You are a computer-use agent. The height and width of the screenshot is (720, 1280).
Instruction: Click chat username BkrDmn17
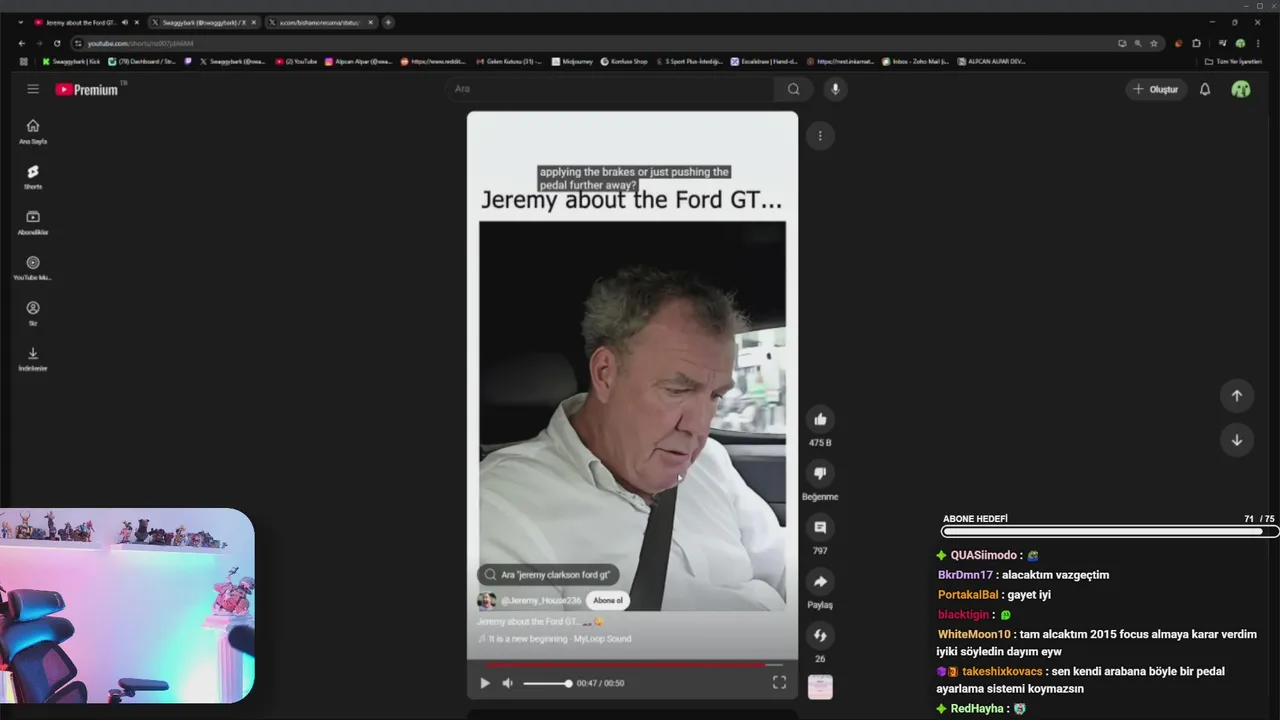tap(965, 575)
